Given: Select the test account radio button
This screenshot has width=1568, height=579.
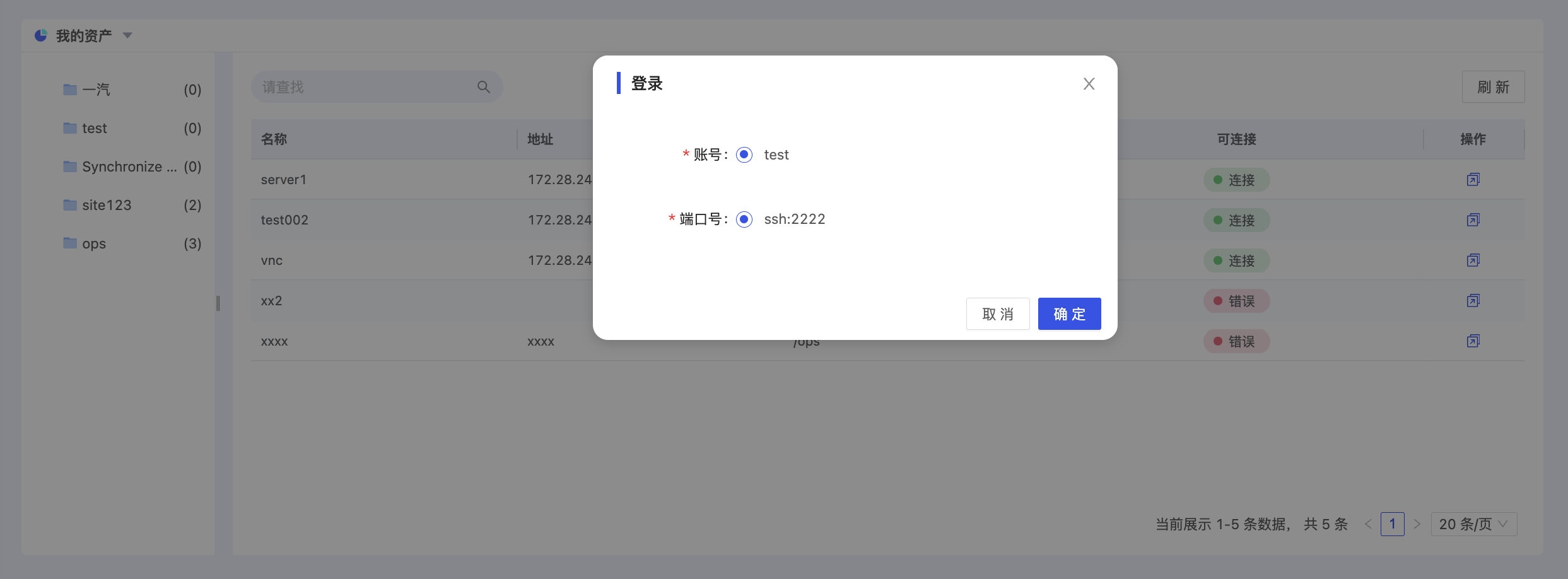Looking at the screenshot, I should pos(744,155).
